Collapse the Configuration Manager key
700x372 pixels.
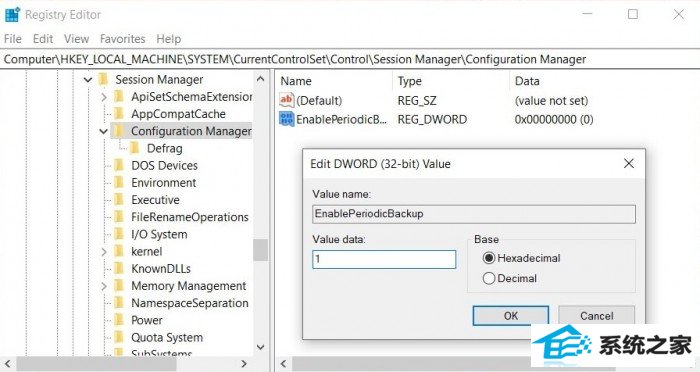pos(104,131)
